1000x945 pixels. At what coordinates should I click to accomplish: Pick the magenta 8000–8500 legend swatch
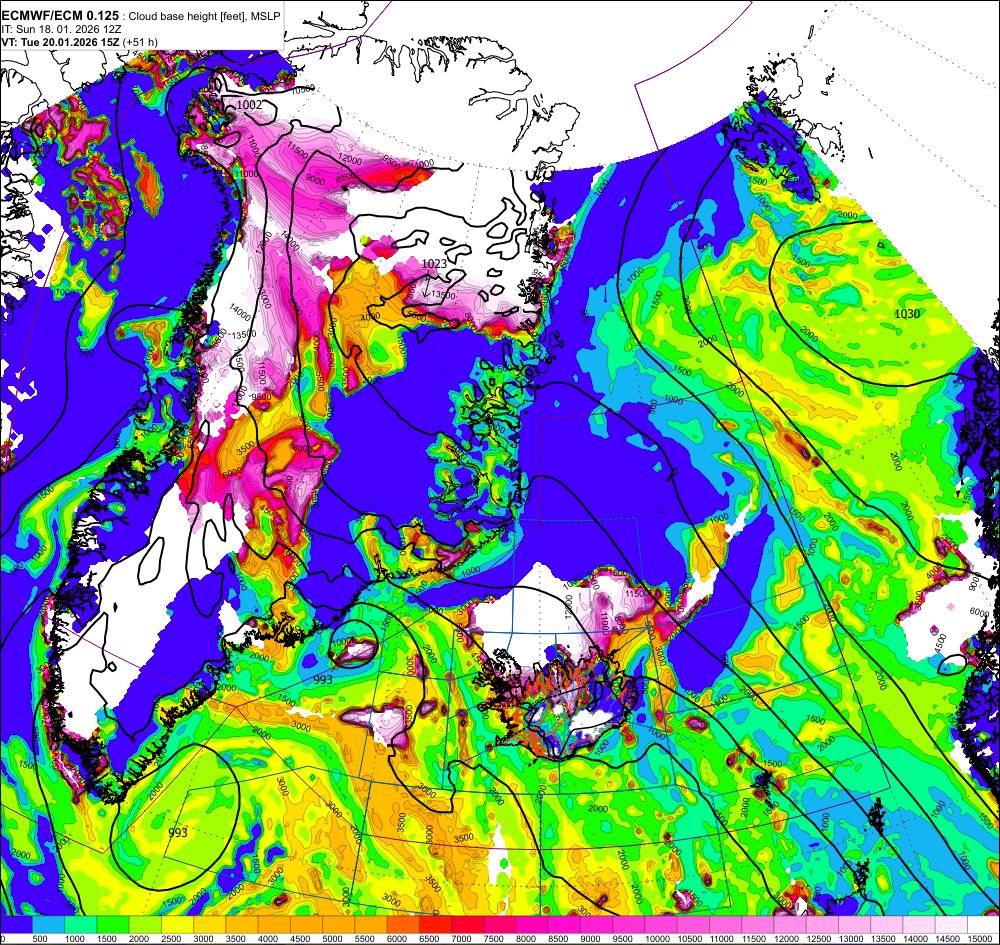click(533, 925)
